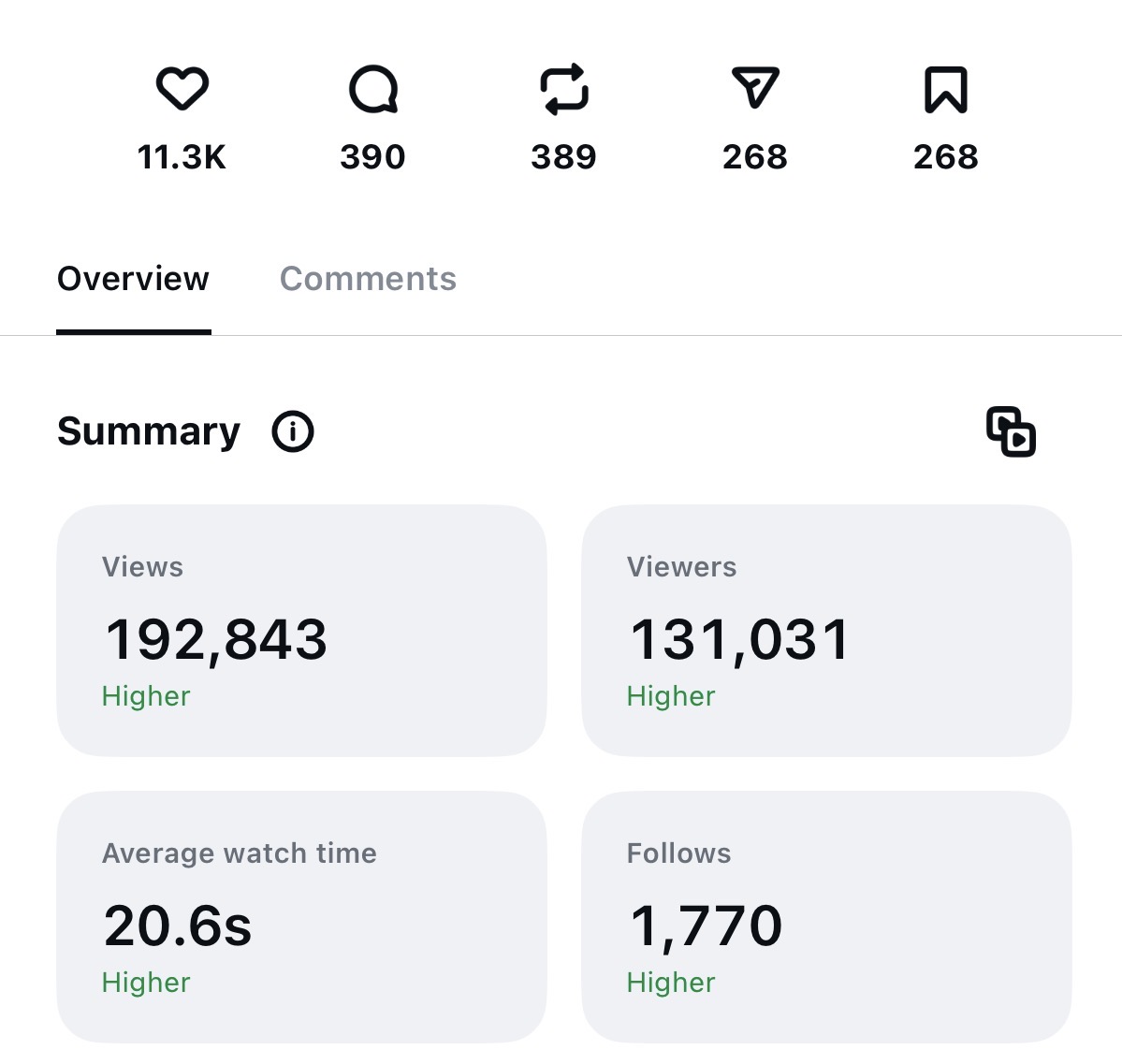Select the 11.3K likes count
Image resolution: width=1122 pixels, height=1064 pixels.
(182, 156)
